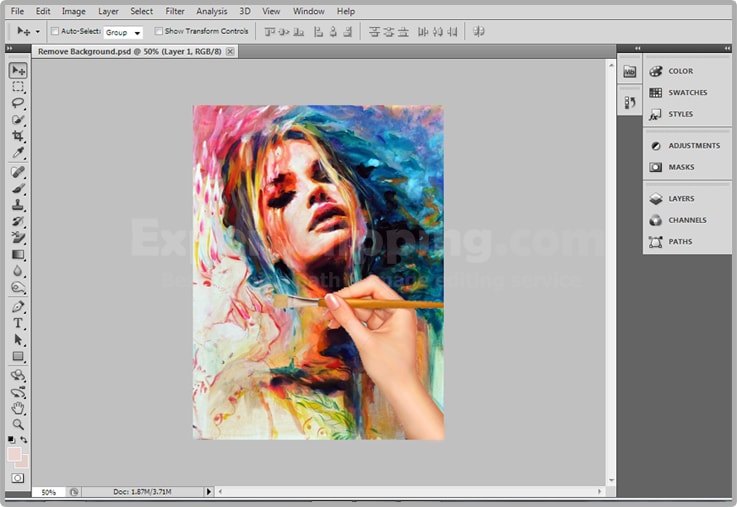Select the Crop tool
This screenshot has width=737, height=507.
point(18,136)
